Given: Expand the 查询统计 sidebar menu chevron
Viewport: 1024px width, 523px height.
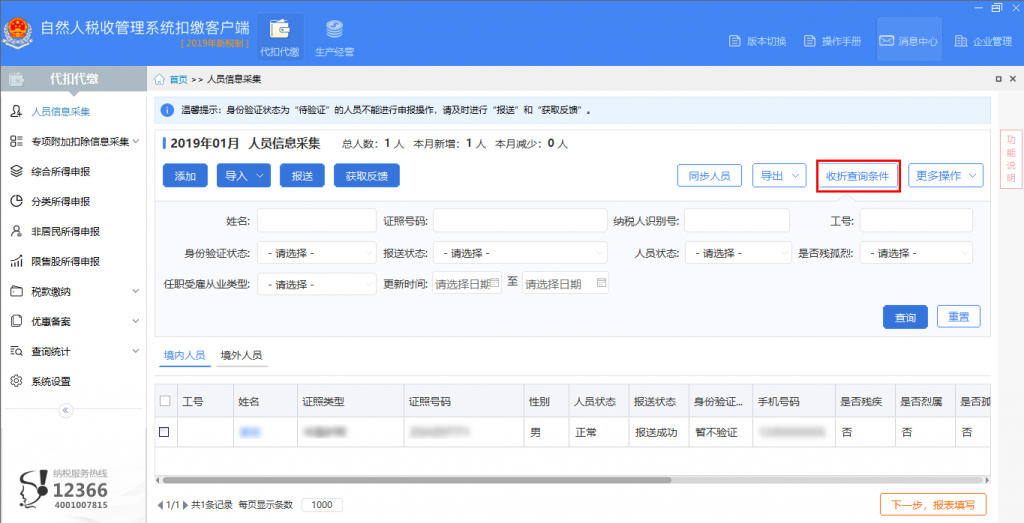Looking at the screenshot, I should pyautogui.click(x=136, y=351).
